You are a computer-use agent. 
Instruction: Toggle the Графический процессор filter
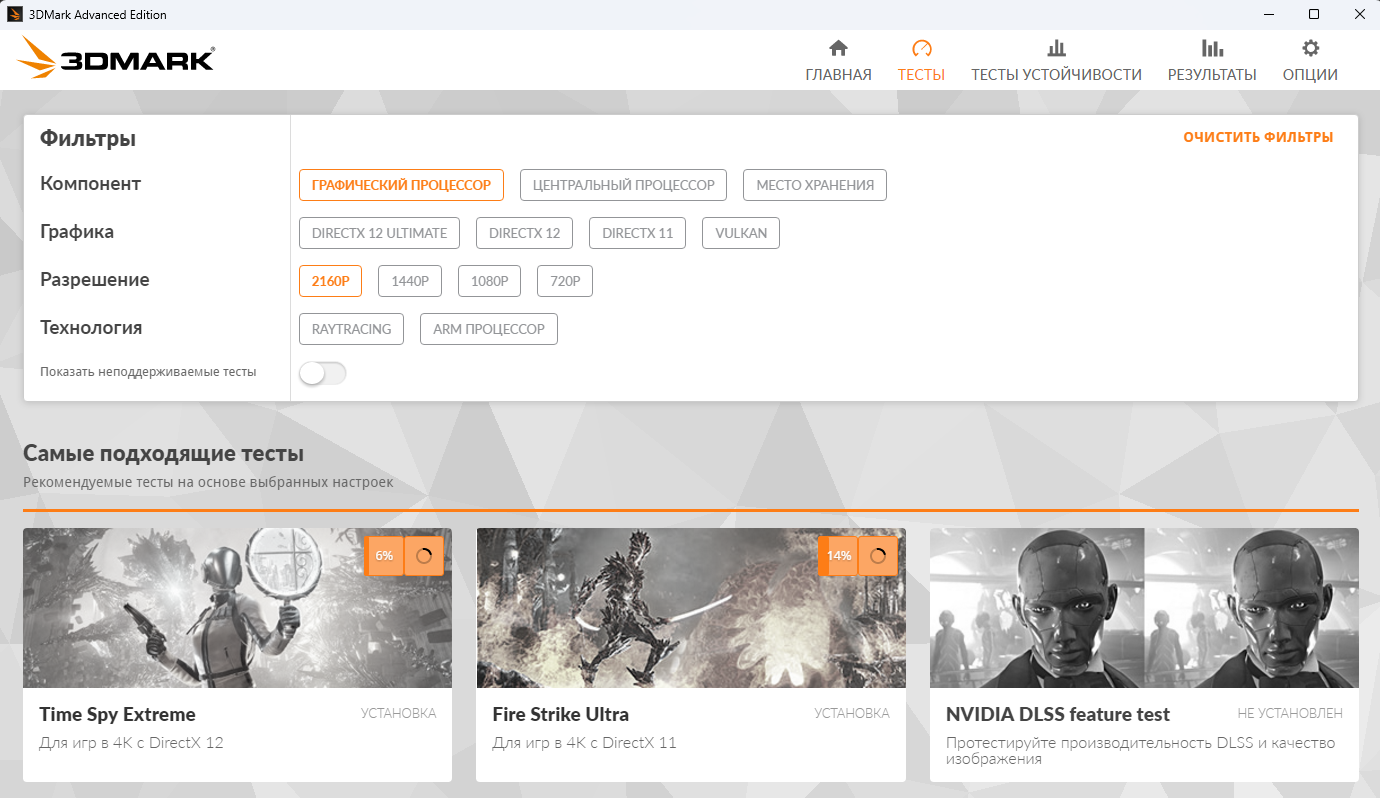coord(401,185)
